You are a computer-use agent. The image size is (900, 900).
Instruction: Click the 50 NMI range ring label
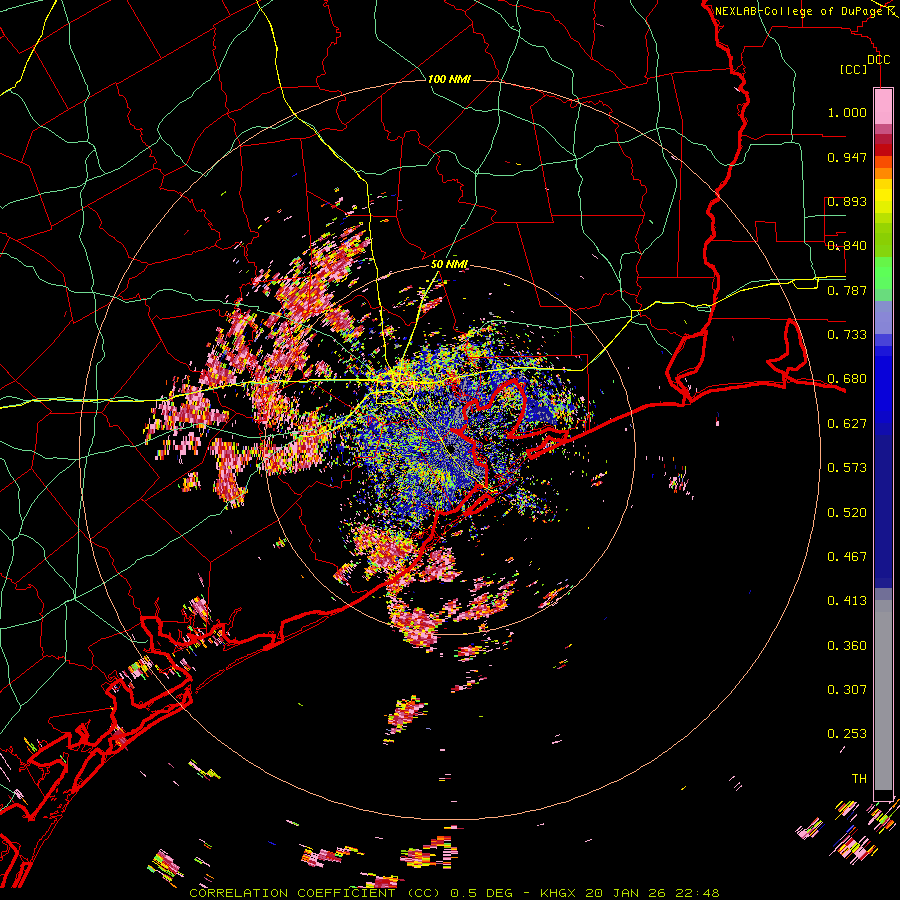449,265
